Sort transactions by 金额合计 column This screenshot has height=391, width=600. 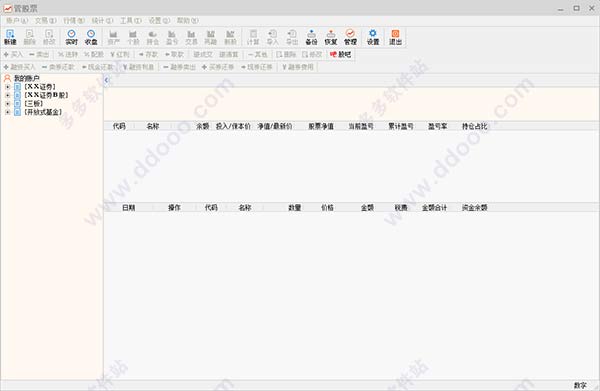(434, 208)
